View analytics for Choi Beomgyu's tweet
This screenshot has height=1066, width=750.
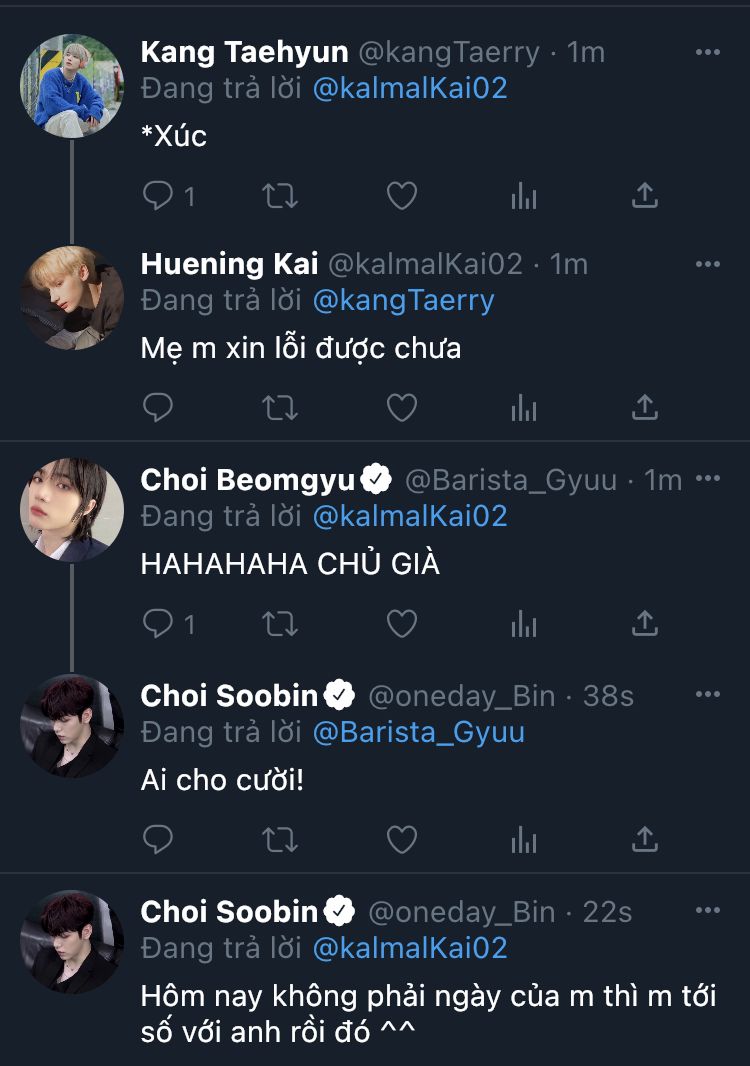[524, 624]
